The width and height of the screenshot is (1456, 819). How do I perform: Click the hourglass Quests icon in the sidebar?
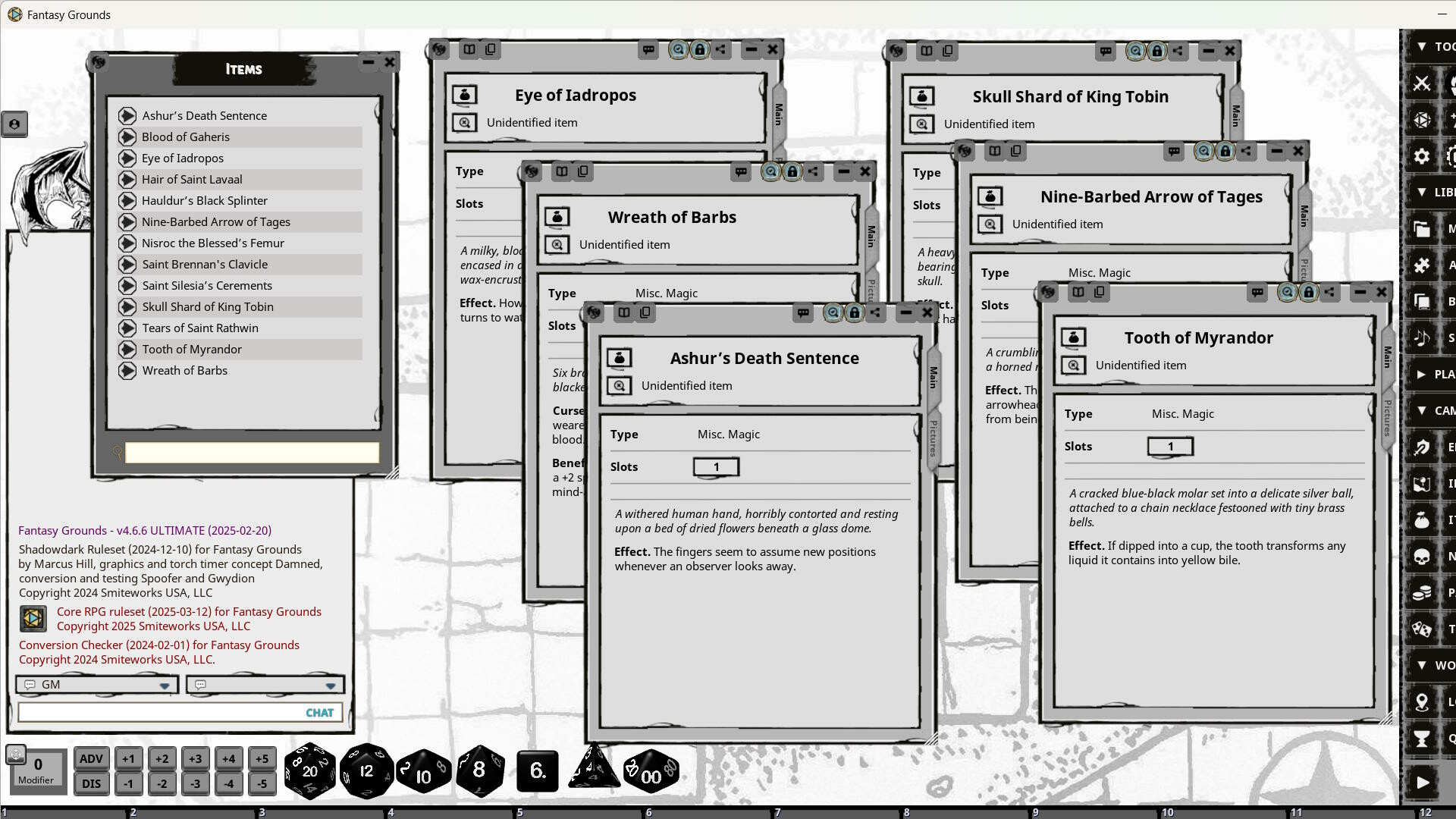point(1422,738)
